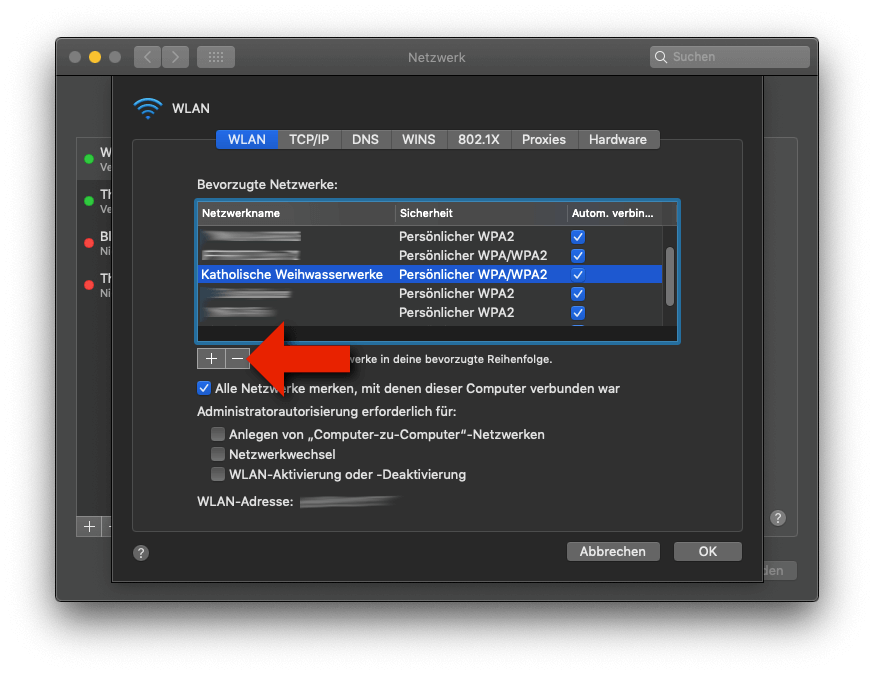Click the preferred networks list scrollbar
The height and width of the screenshot is (675, 874).
tap(670, 276)
